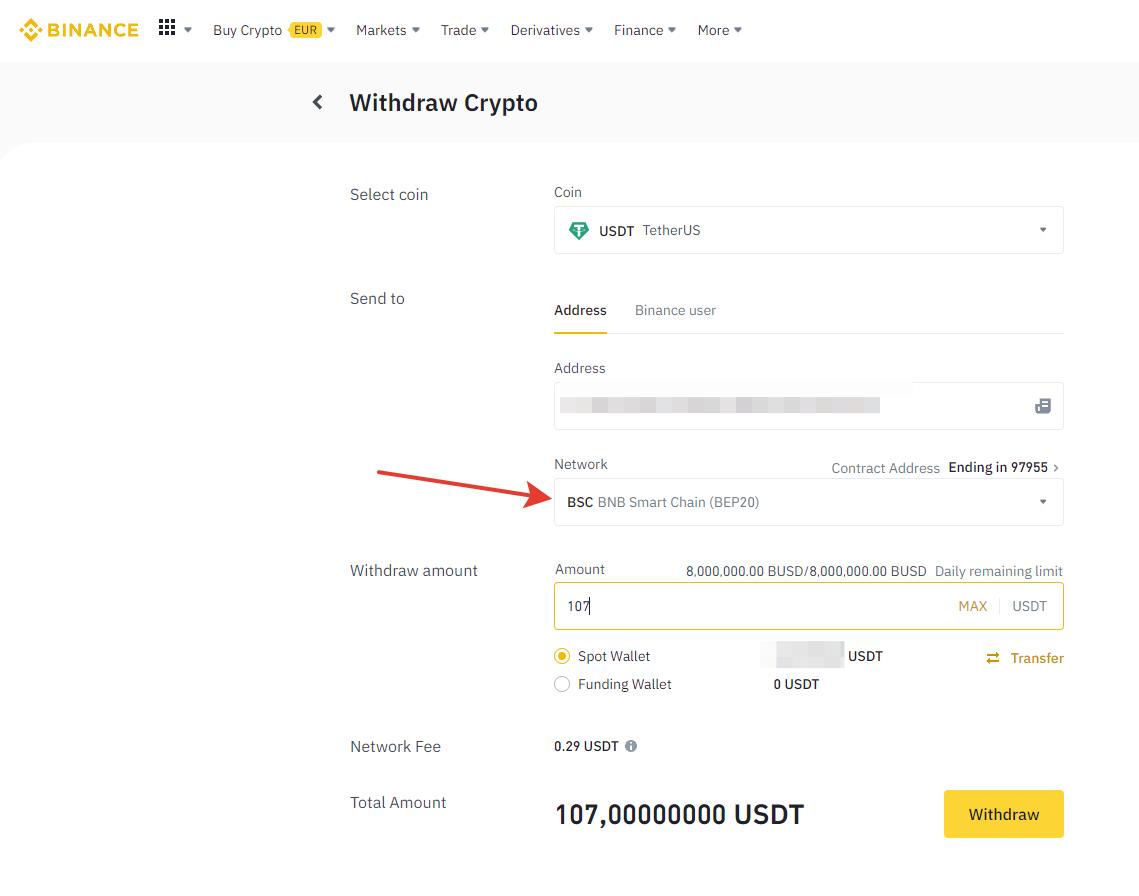Expand the Coin selection dropdown
This screenshot has height=896, width=1139.
pos(808,230)
